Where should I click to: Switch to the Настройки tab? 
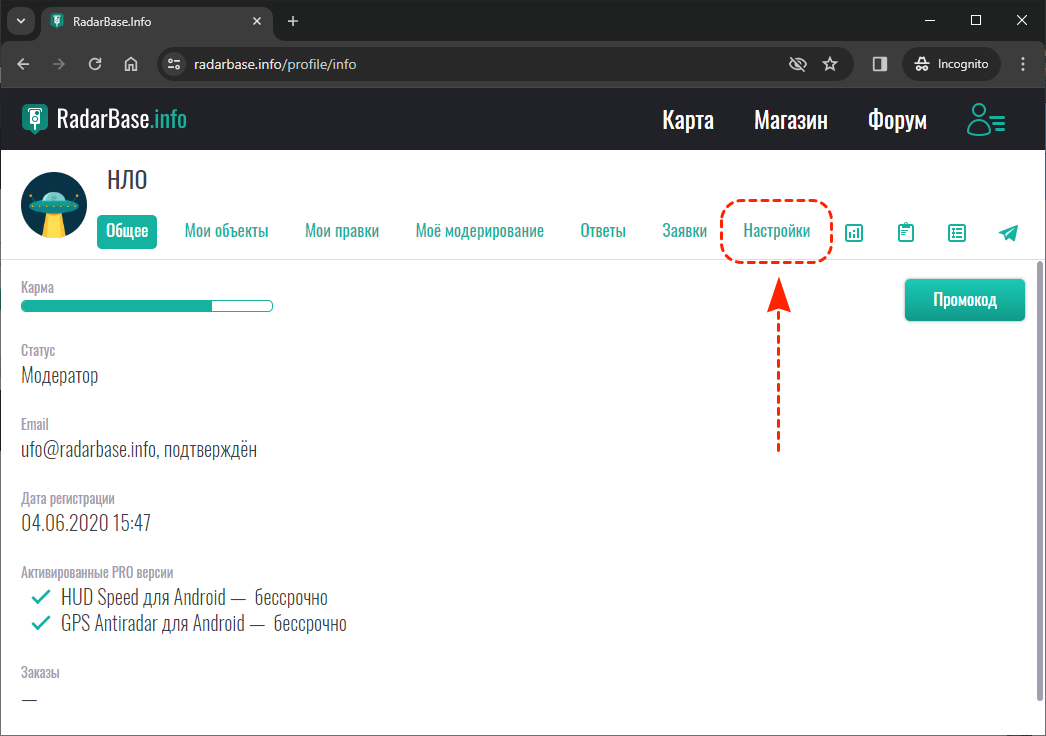click(777, 230)
